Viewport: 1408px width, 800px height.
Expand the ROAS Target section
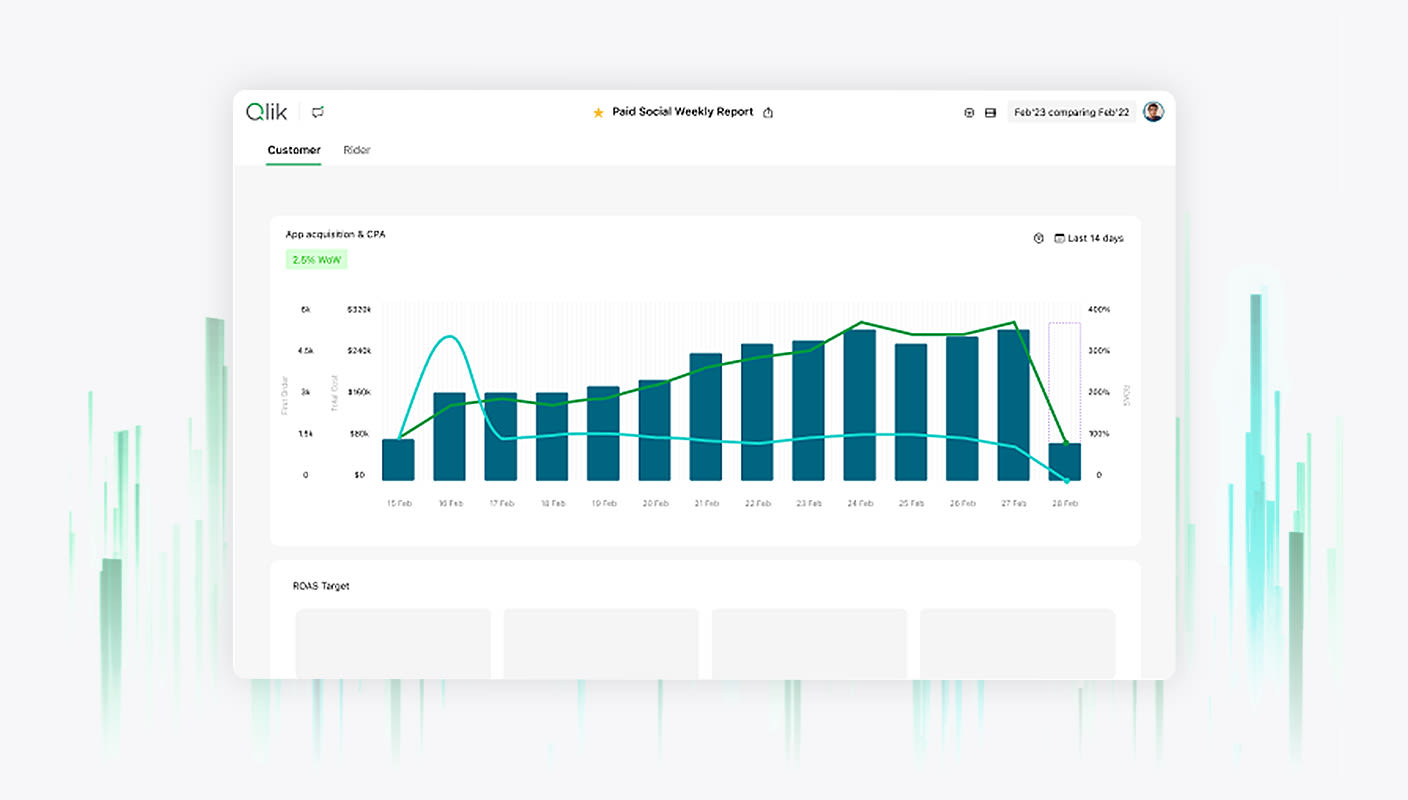(x=322, y=586)
